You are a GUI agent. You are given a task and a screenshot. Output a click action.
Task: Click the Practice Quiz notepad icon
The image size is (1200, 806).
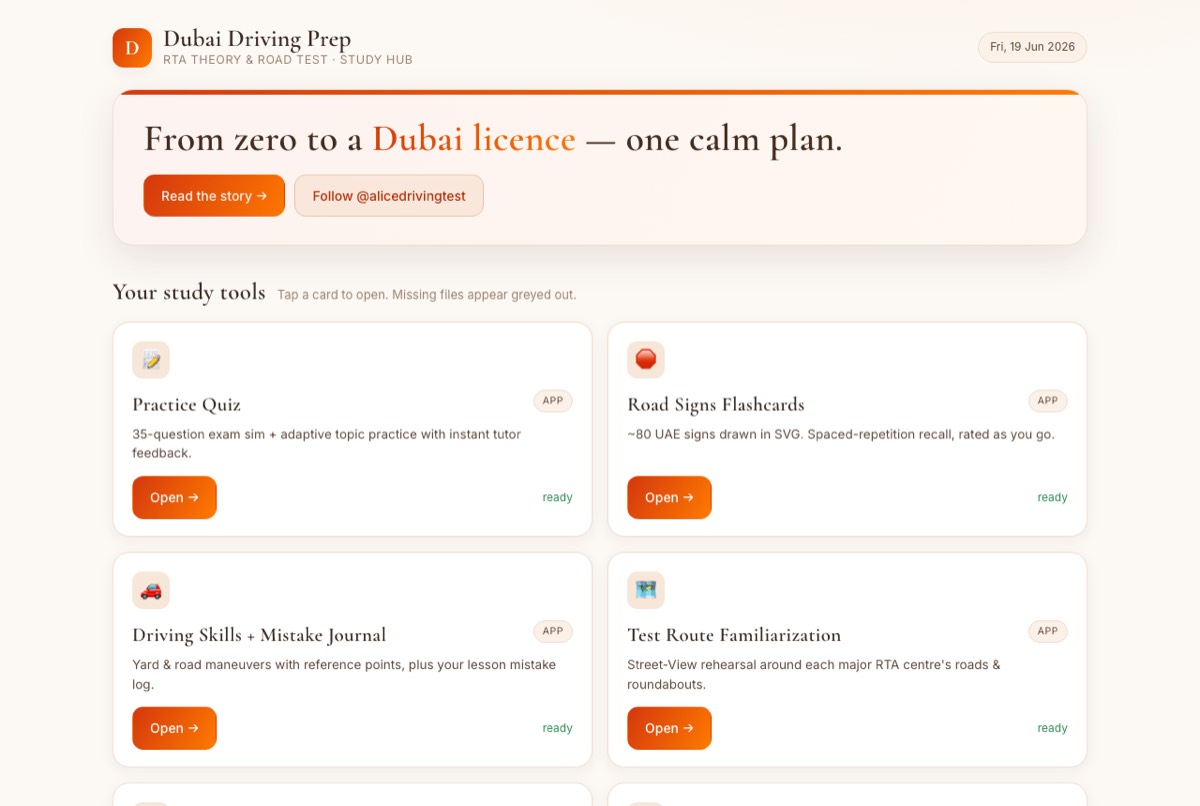151,360
